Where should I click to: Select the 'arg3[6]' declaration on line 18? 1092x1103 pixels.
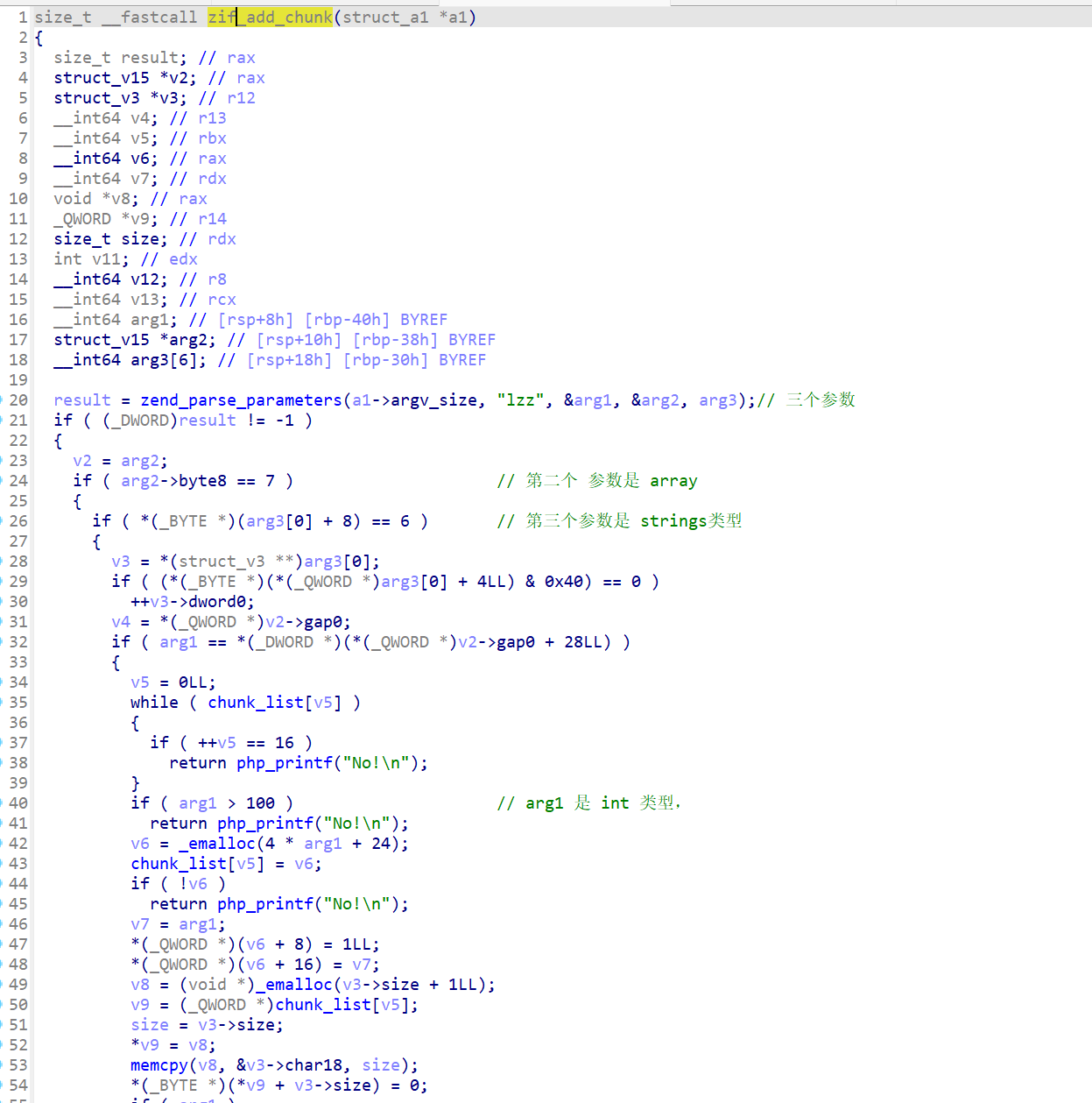tap(169, 359)
